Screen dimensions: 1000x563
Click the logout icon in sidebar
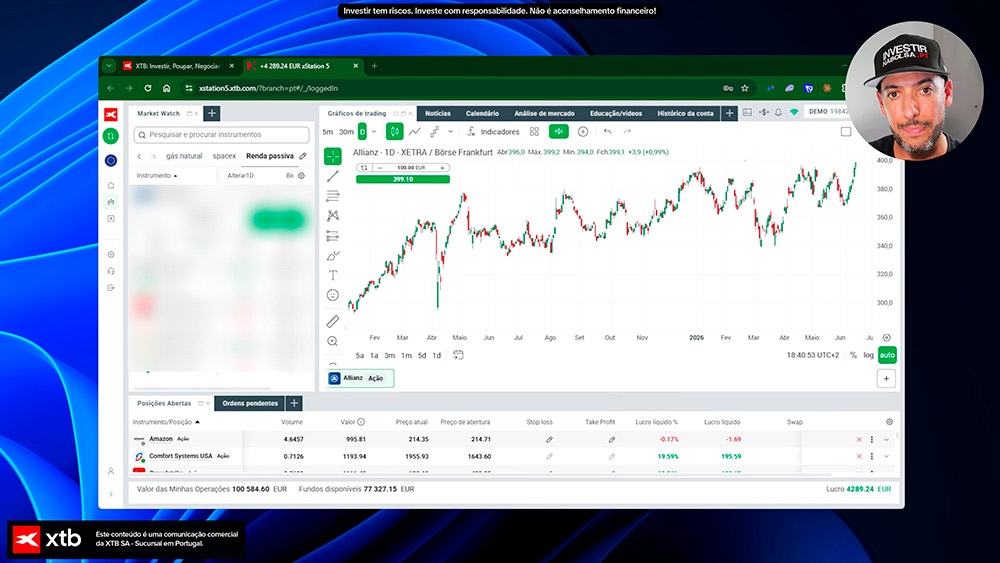[x=111, y=288]
